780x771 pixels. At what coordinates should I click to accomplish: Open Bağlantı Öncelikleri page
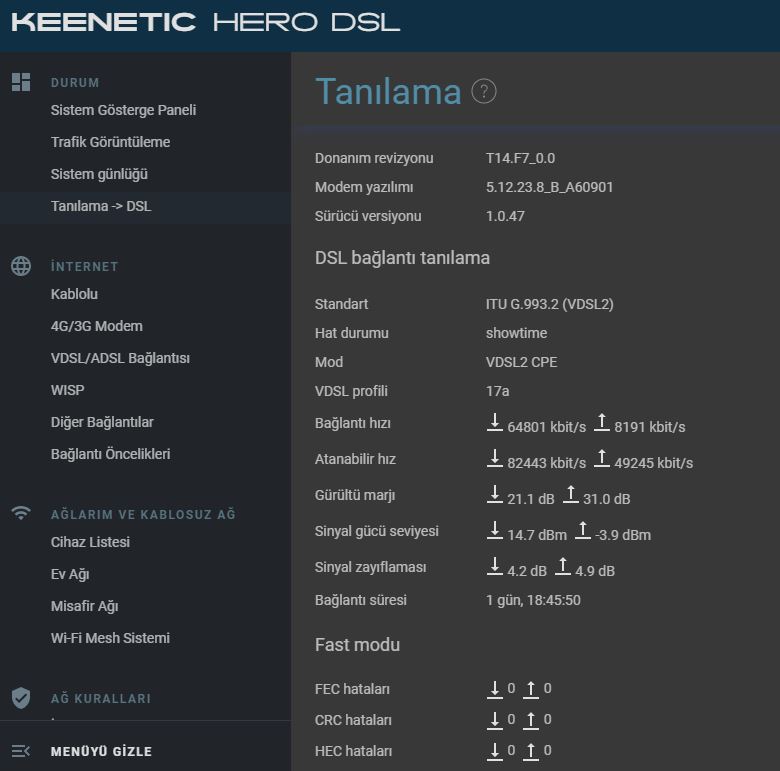coord(110,454)
